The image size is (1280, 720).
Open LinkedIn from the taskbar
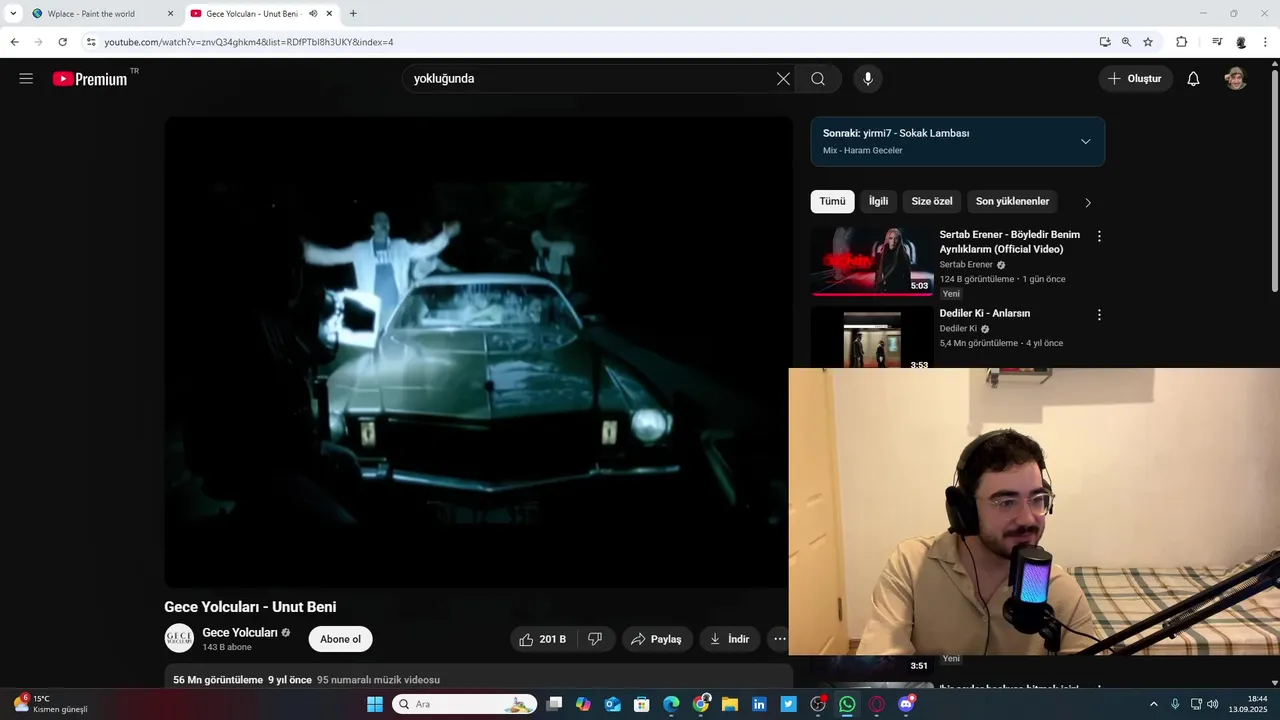coord(759,704)
